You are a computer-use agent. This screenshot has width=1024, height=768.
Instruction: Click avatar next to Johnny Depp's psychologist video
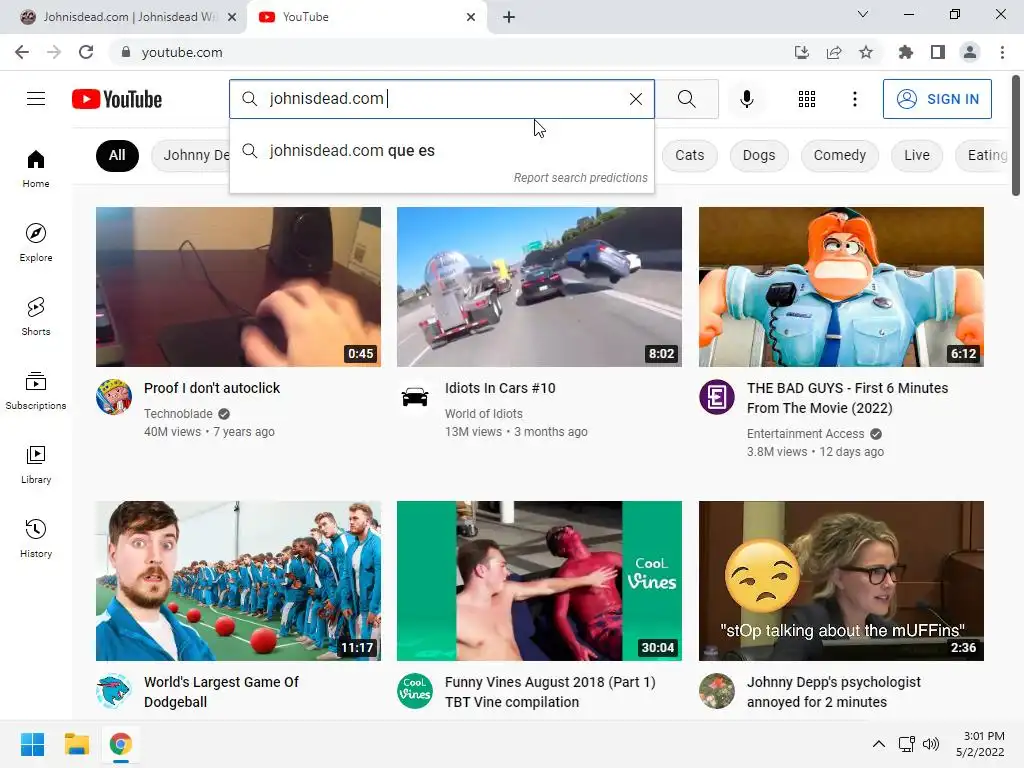(x=716, y=691)
